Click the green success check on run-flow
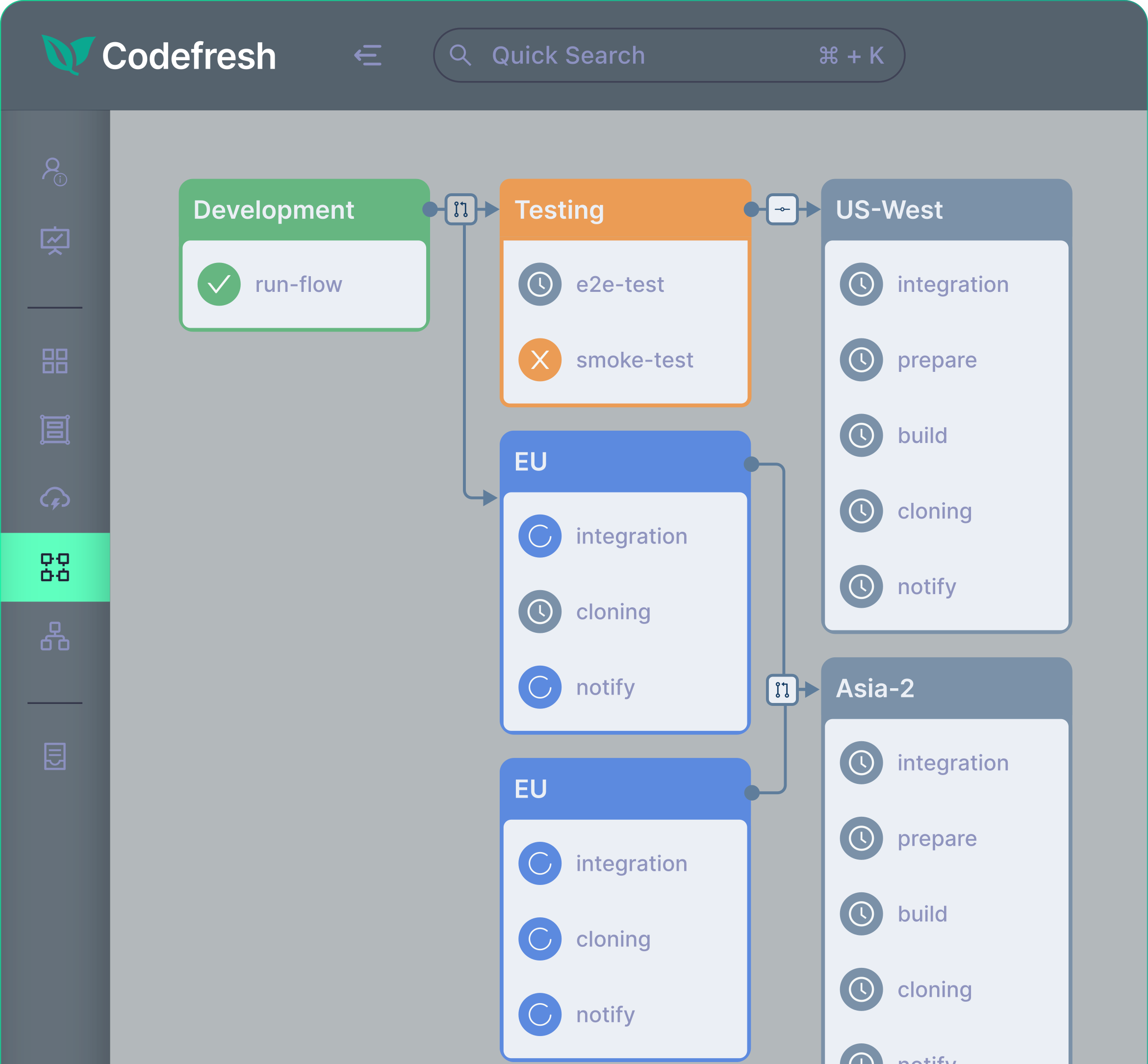The image size is (1148, 1064). pyautogui.click(x=219, y=285)
